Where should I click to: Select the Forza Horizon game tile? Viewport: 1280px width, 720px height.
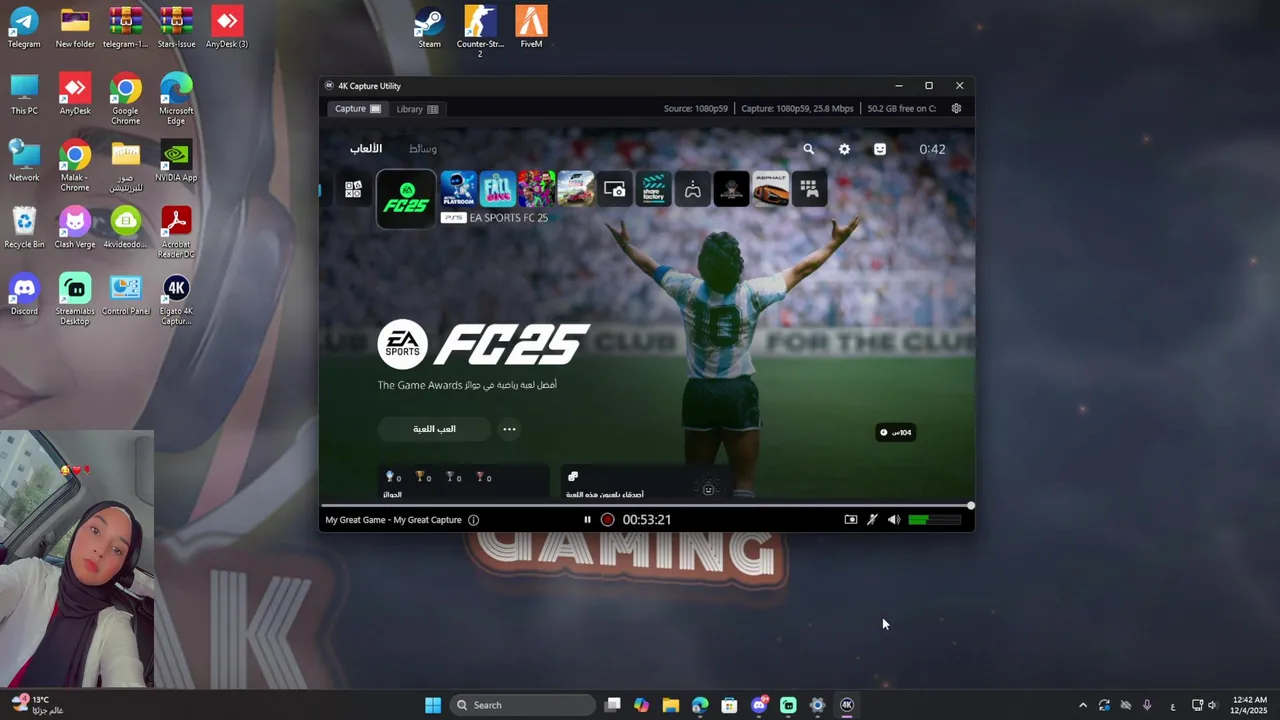coord(575,189)
